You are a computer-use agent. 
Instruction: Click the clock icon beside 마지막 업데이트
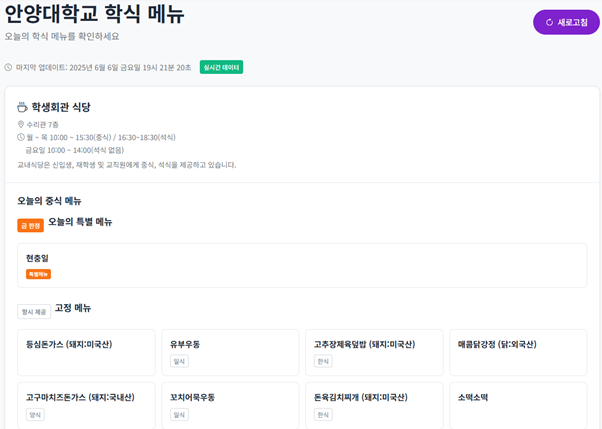coord(9,68)
